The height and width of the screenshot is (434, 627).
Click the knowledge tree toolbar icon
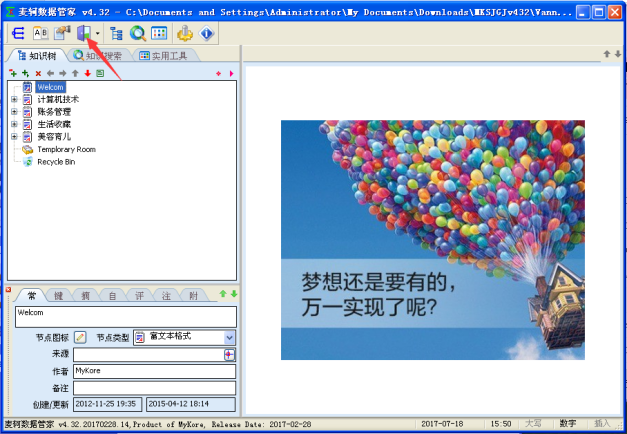coord(116,33)
